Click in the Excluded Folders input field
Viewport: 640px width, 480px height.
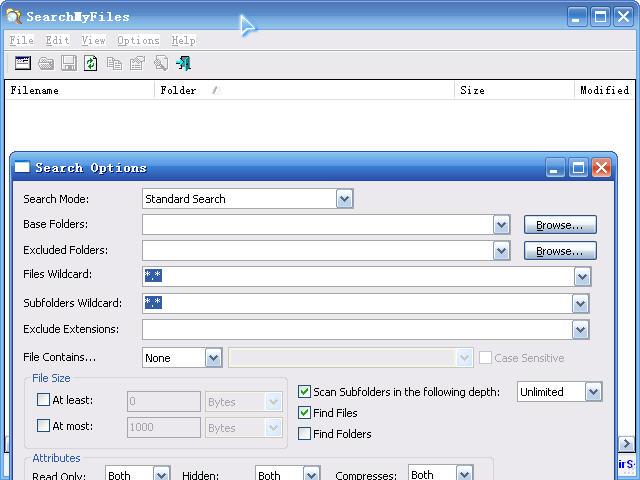point(318,251)
